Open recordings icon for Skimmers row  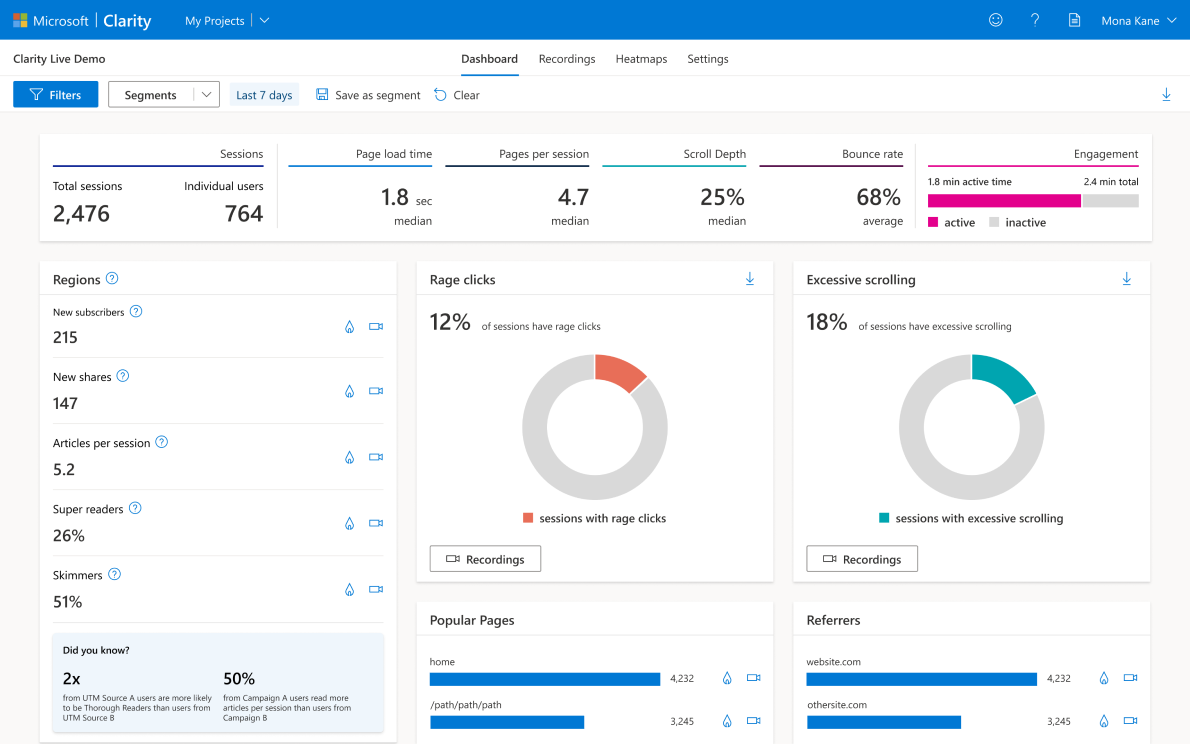point(376,590)
